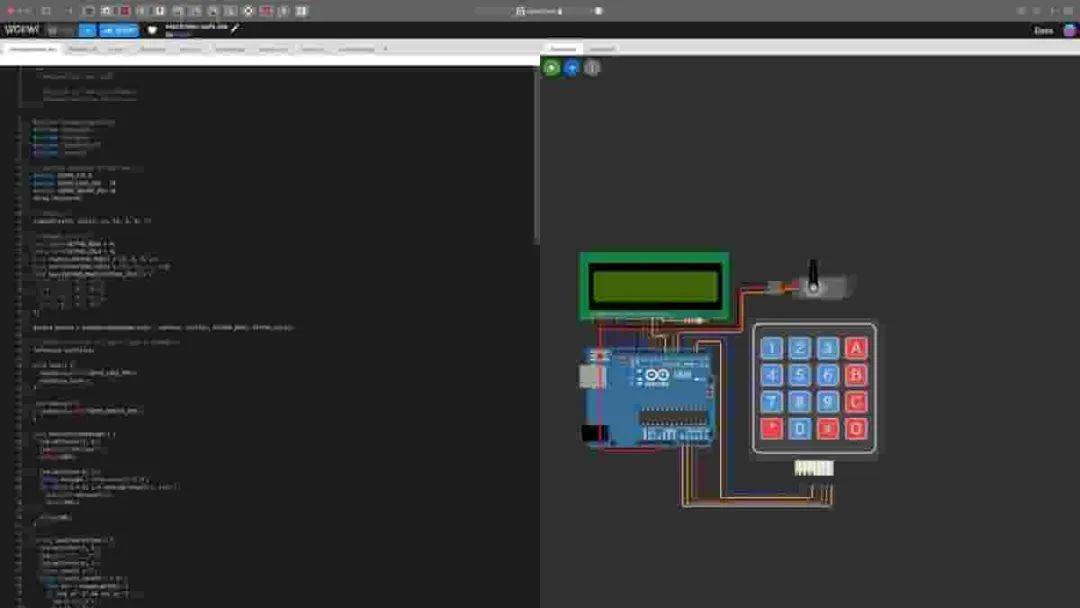Open the new tab plus button in editor

tap(385, 48)
